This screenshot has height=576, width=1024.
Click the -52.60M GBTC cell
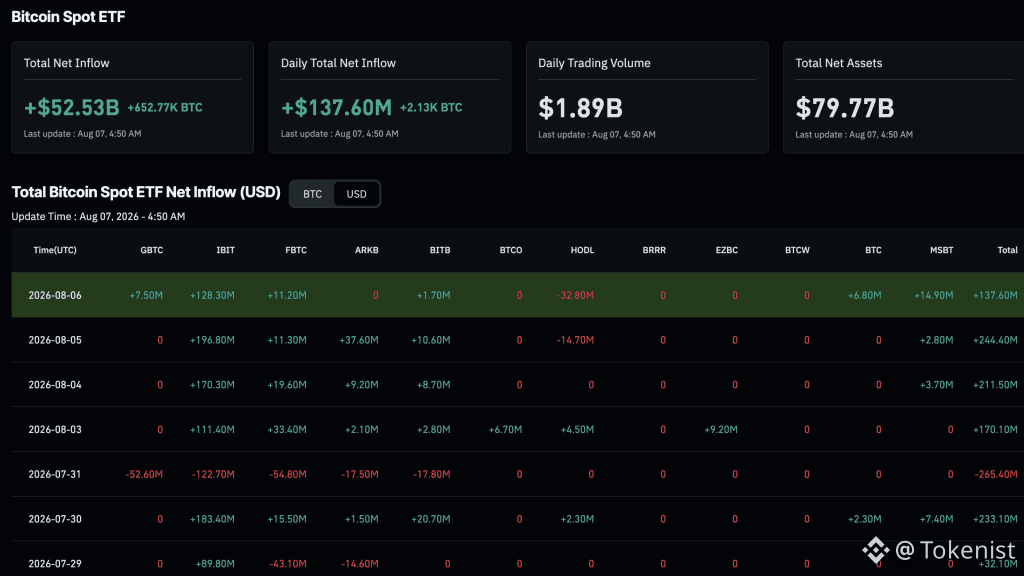144,474
